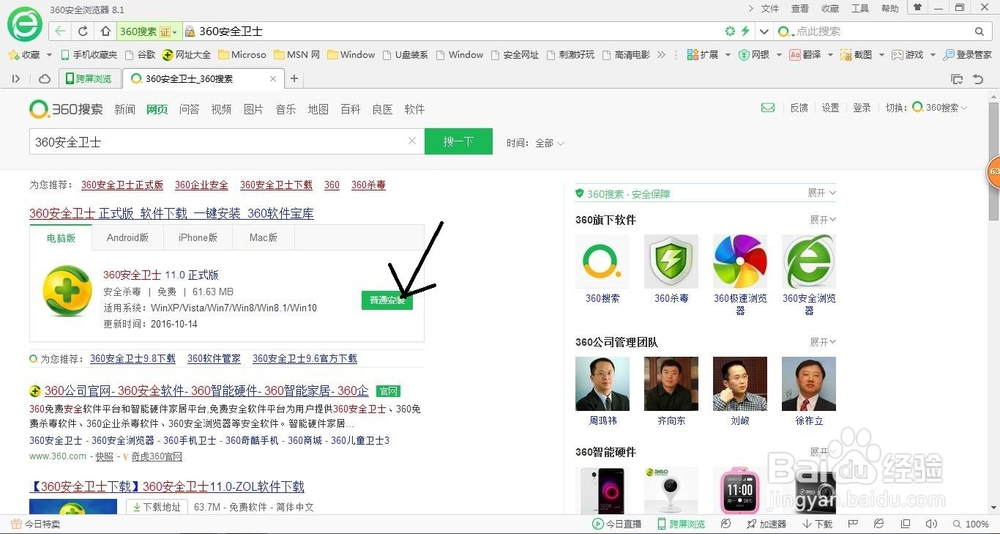Screen dimensions: 1000x534
Task: Open a new tab with the plus button
Action: (294, 78)
